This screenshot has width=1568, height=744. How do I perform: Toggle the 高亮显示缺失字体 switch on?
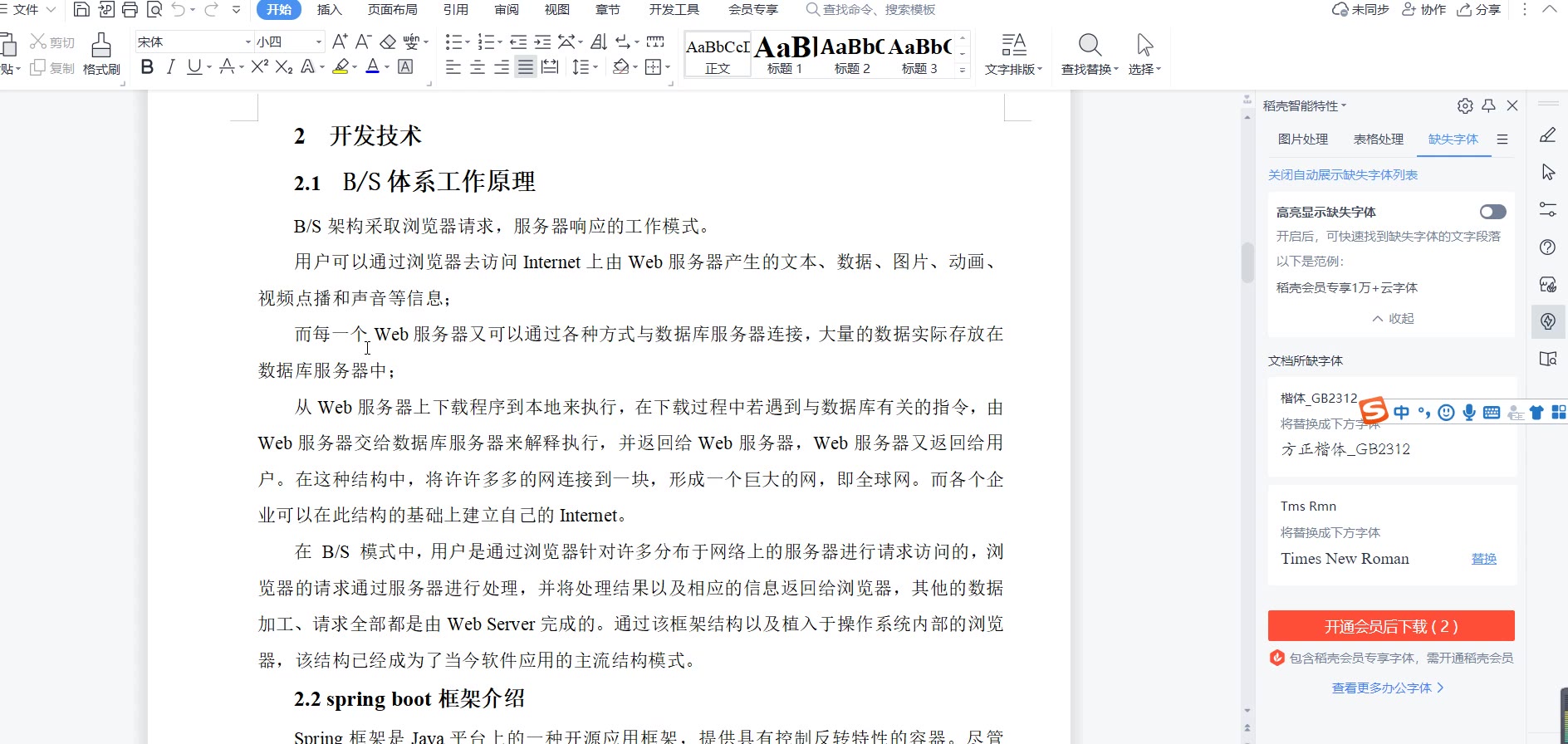[1492, 212]
